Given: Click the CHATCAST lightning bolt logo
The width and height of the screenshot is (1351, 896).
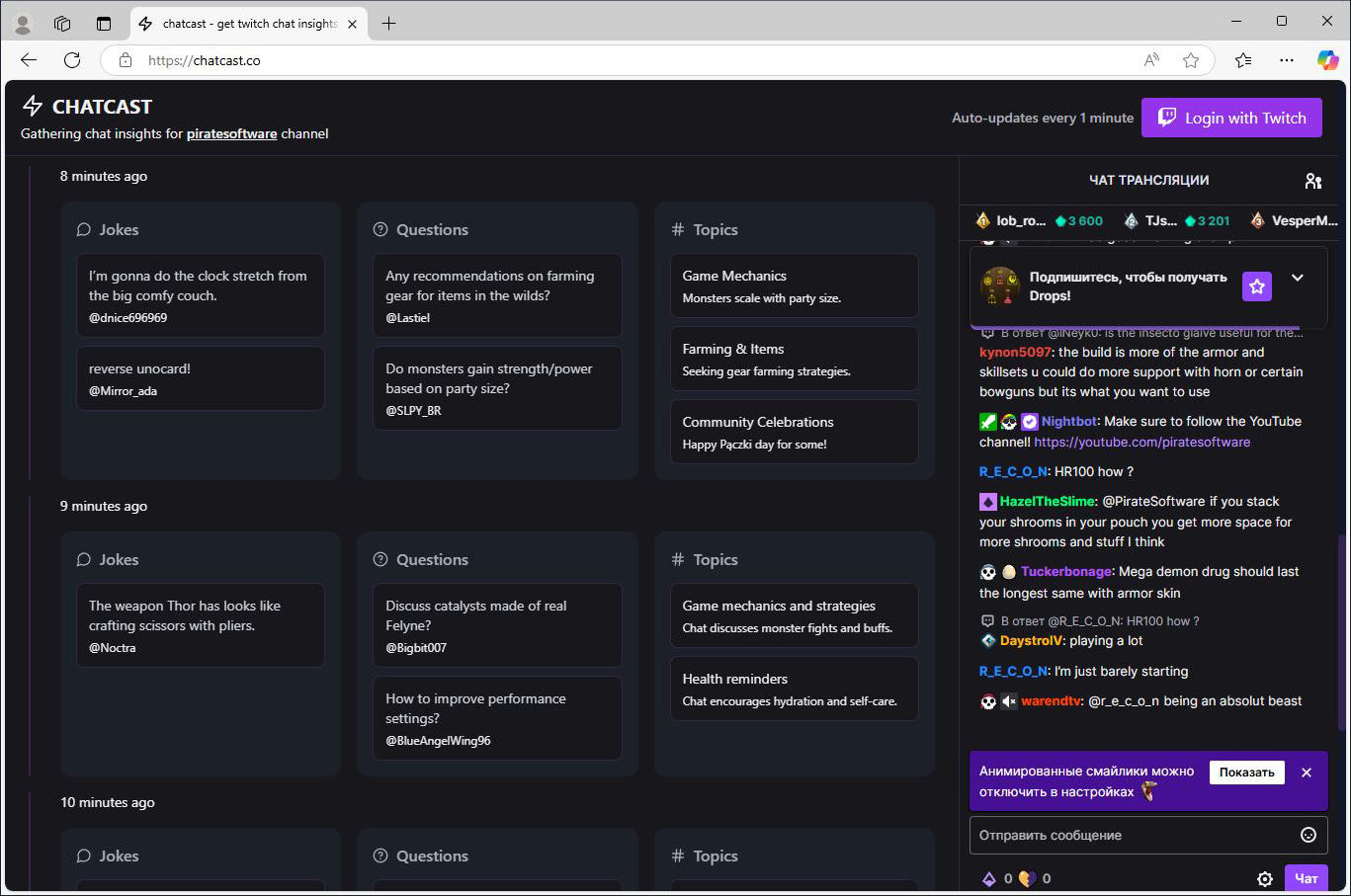Looking at the screenshot, I should [x=32, y=106].
